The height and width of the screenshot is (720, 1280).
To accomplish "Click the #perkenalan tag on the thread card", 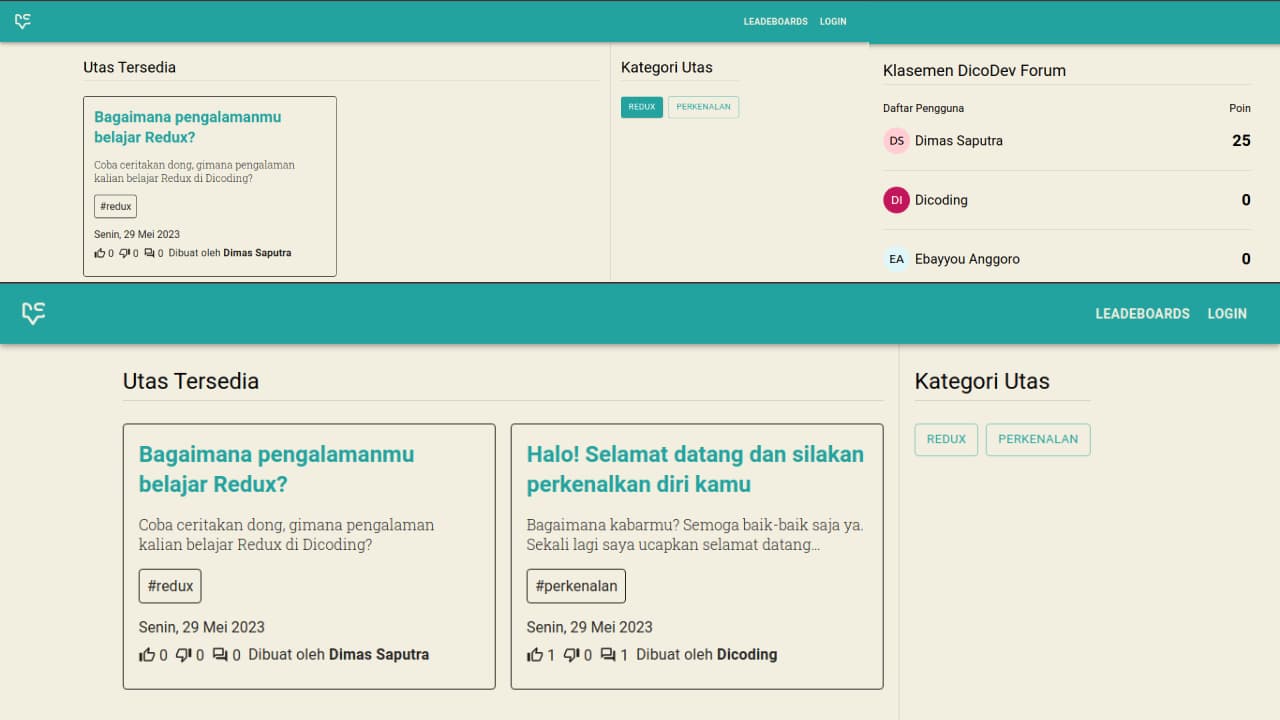I will (x=576, y=586).
